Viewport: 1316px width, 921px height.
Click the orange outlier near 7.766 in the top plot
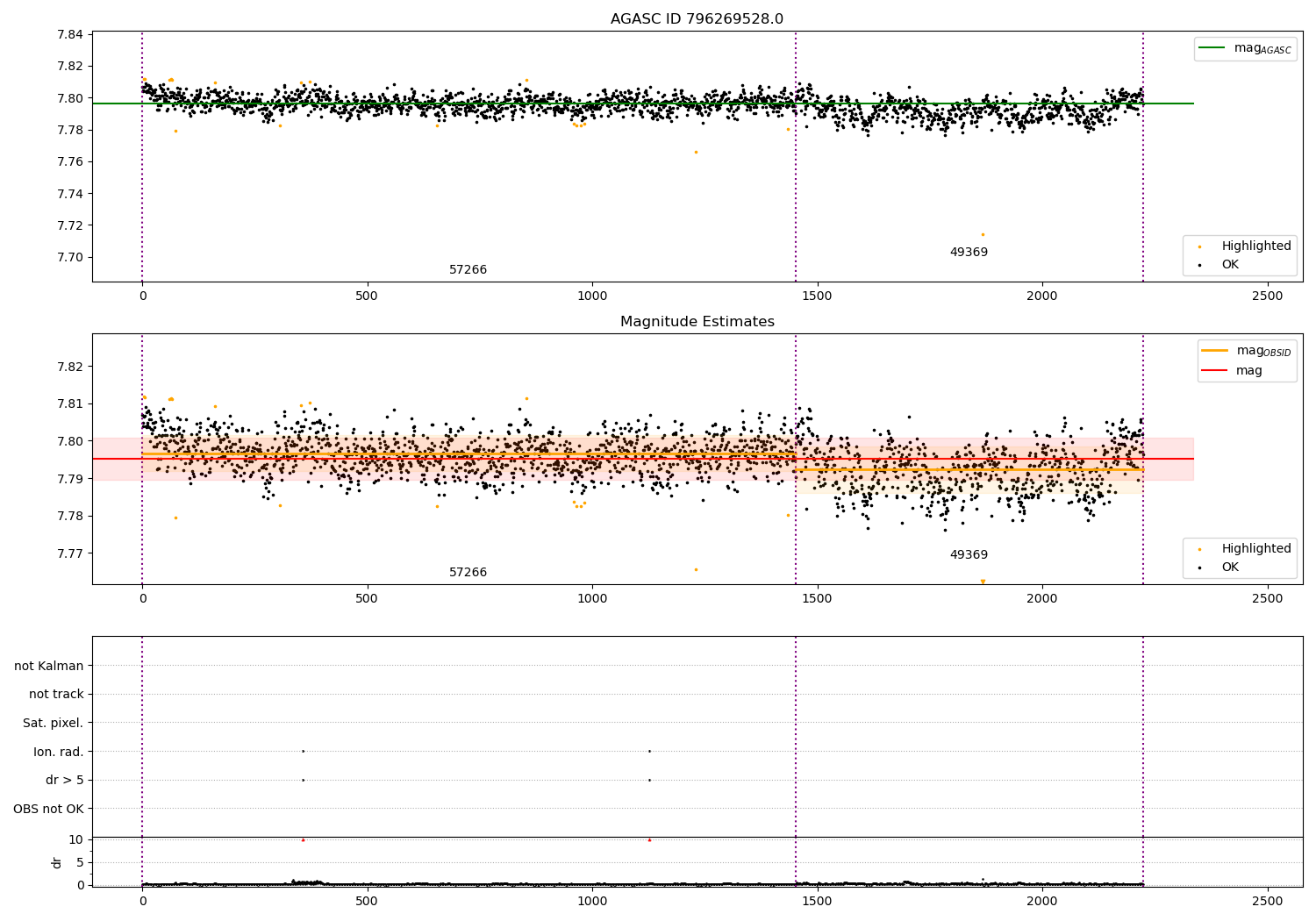(696, 152)
